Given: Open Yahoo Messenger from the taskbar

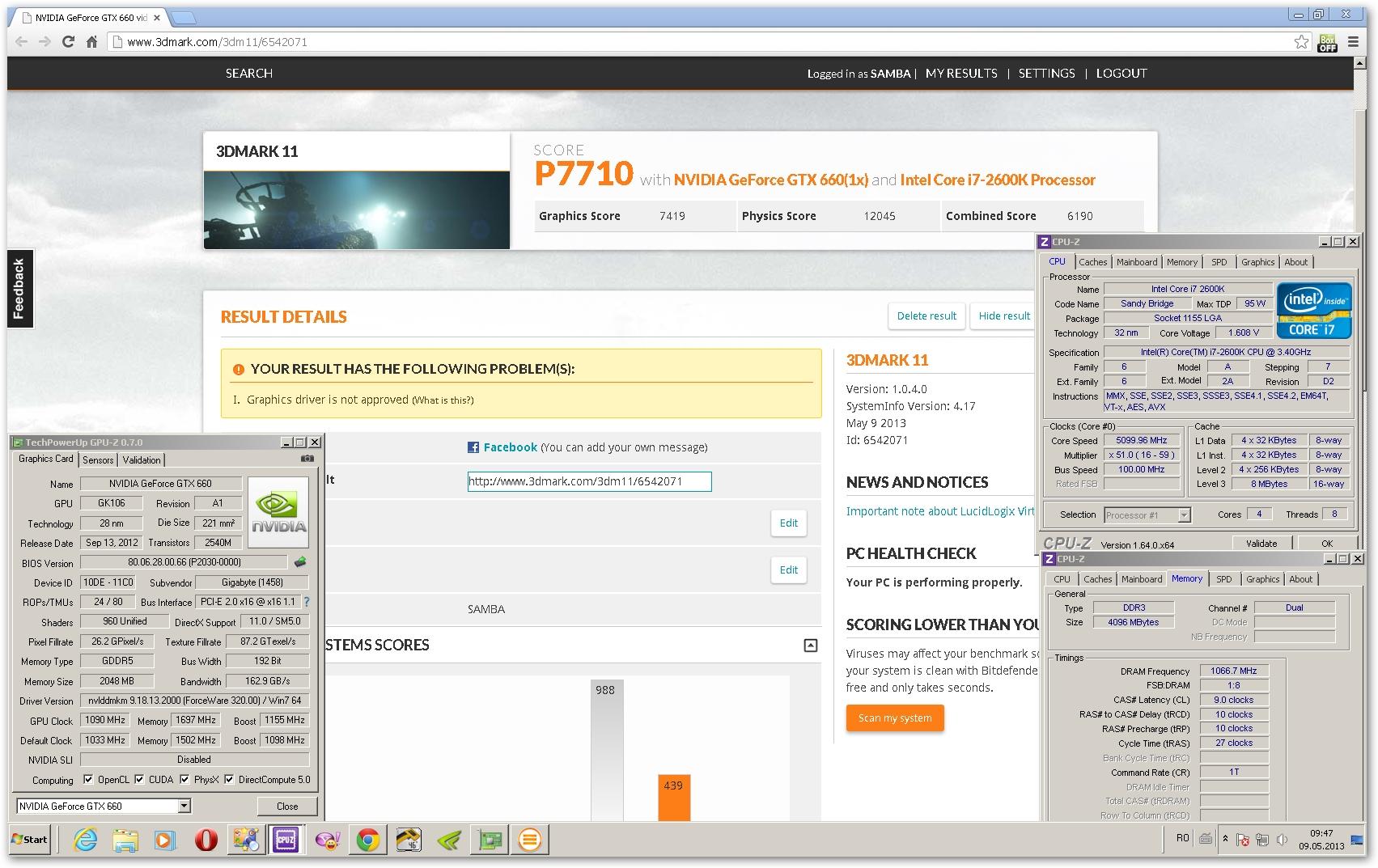Looking at the screenshot, I should pos(327,840).
